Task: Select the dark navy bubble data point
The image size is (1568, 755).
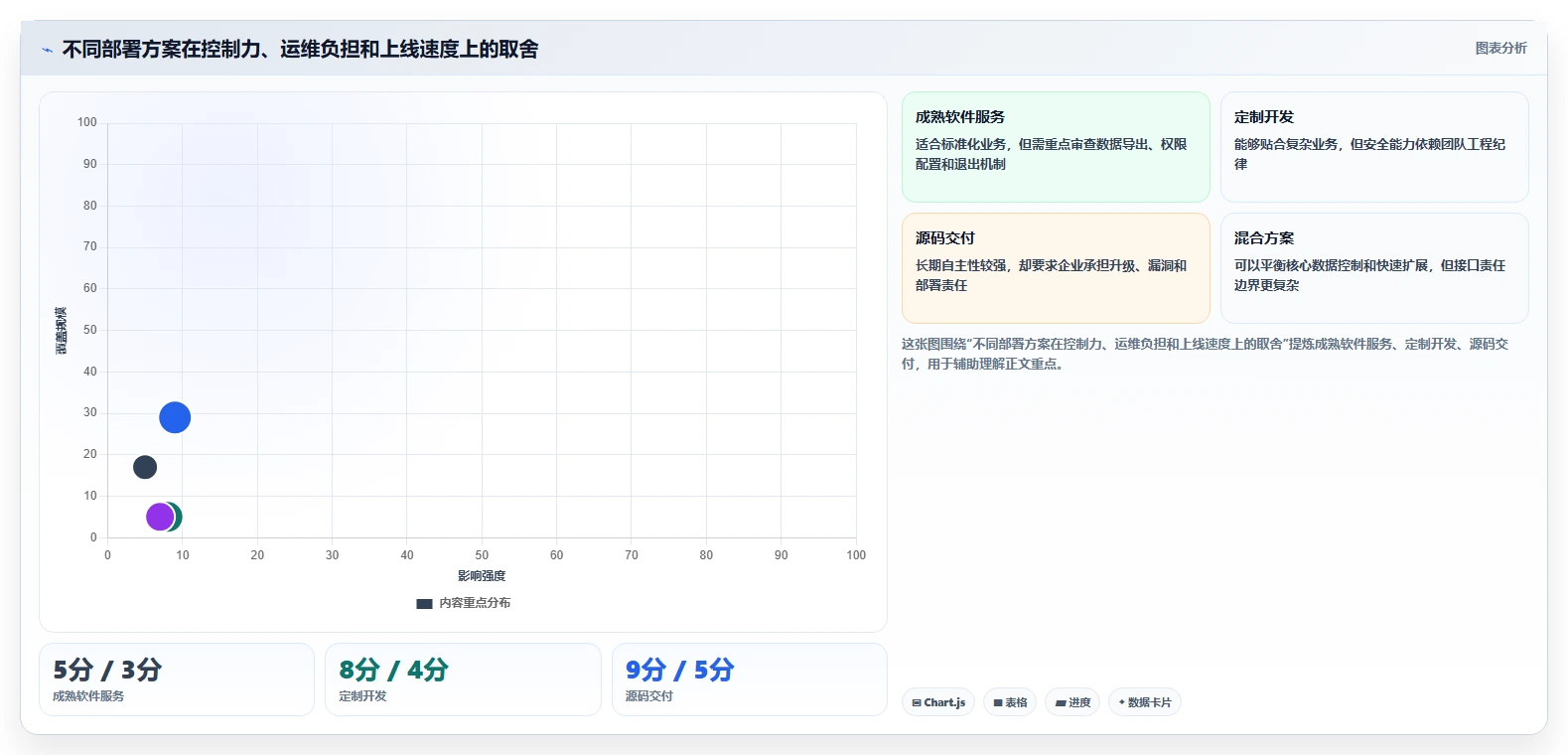Action: tap(145, 467)
